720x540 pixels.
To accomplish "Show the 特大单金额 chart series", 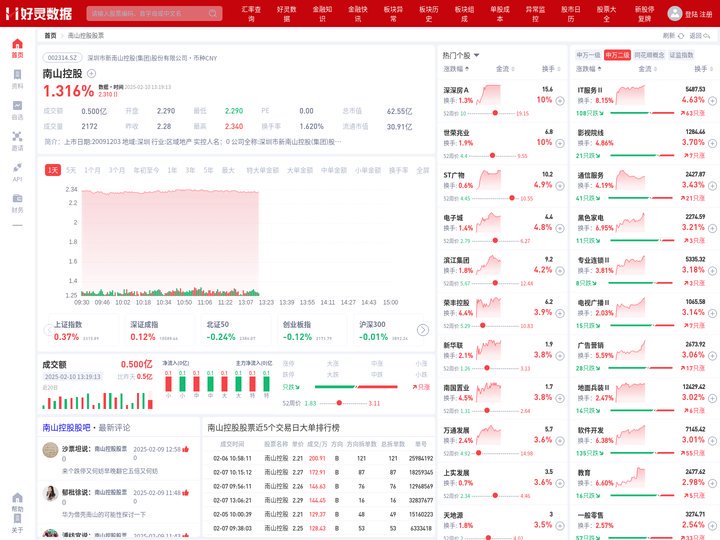I will tap(263, 170).
